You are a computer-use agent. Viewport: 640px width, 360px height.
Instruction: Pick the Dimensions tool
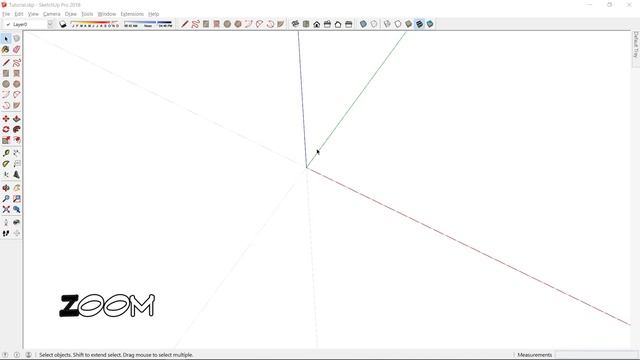[16, 153]
